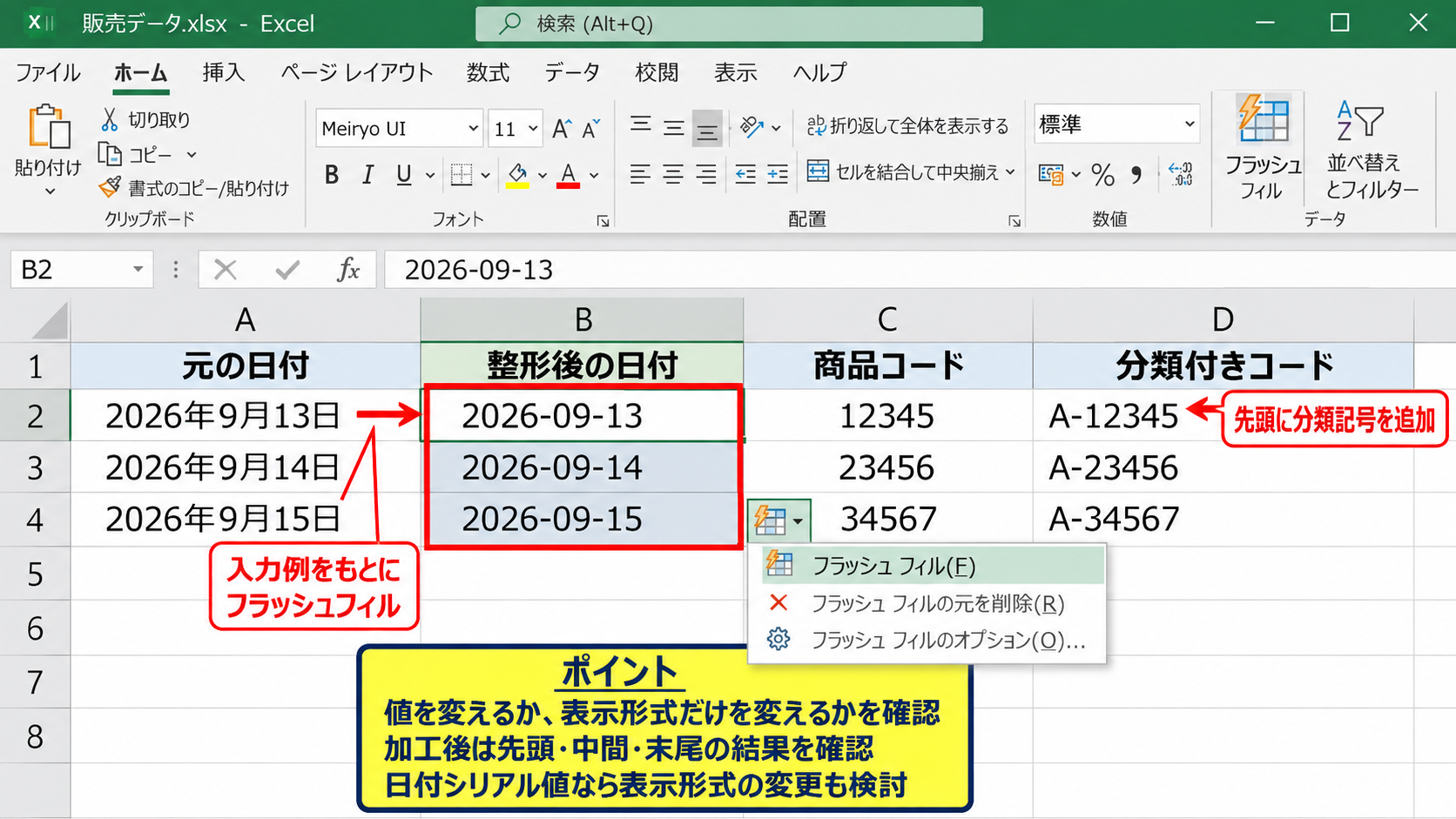This screenshot has height=819, width=1456.
Task: Open the borders icon in Font group
Action: 462,175
